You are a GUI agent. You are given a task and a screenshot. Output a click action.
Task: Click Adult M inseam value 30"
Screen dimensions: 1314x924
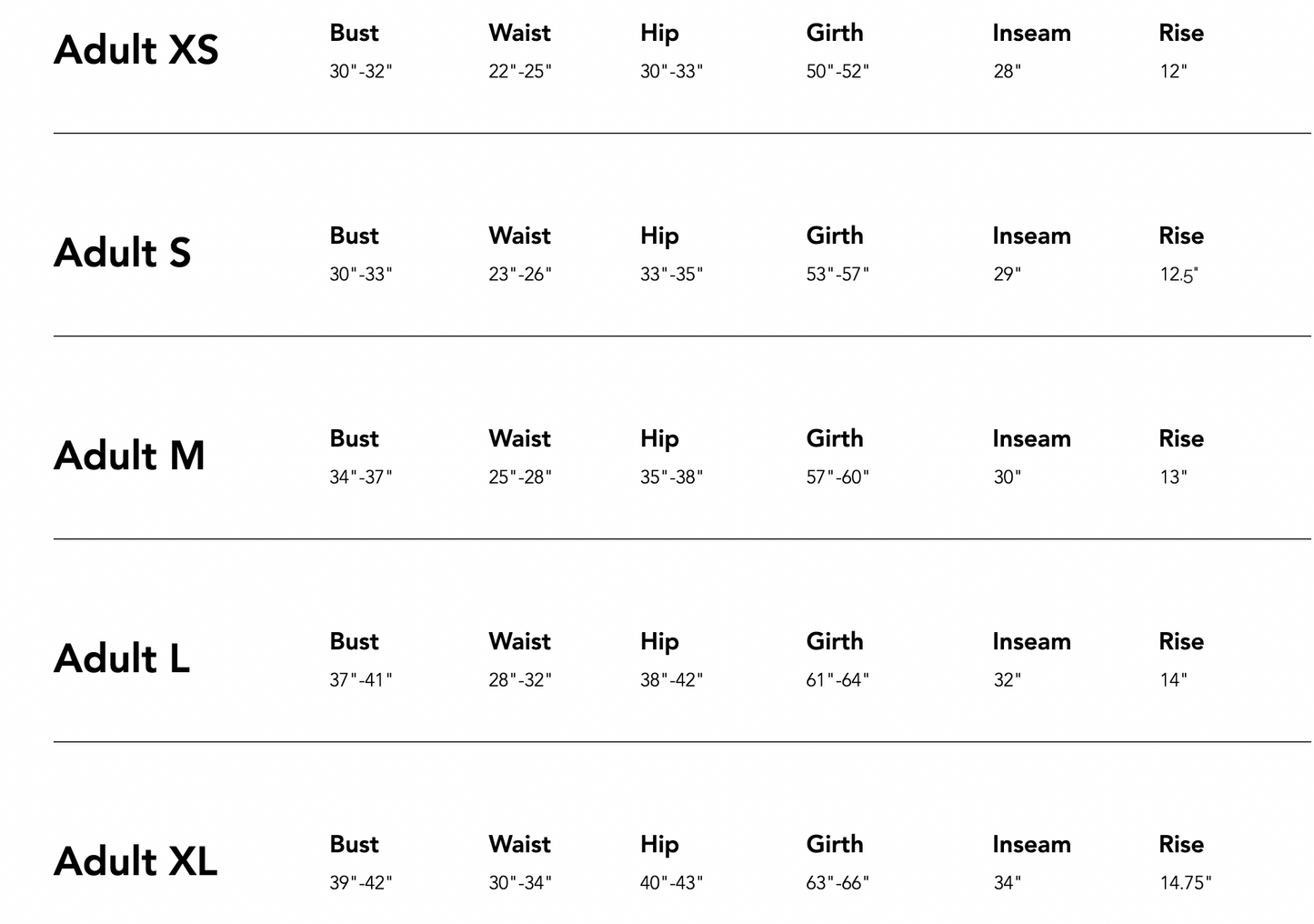pos(1007,477)
